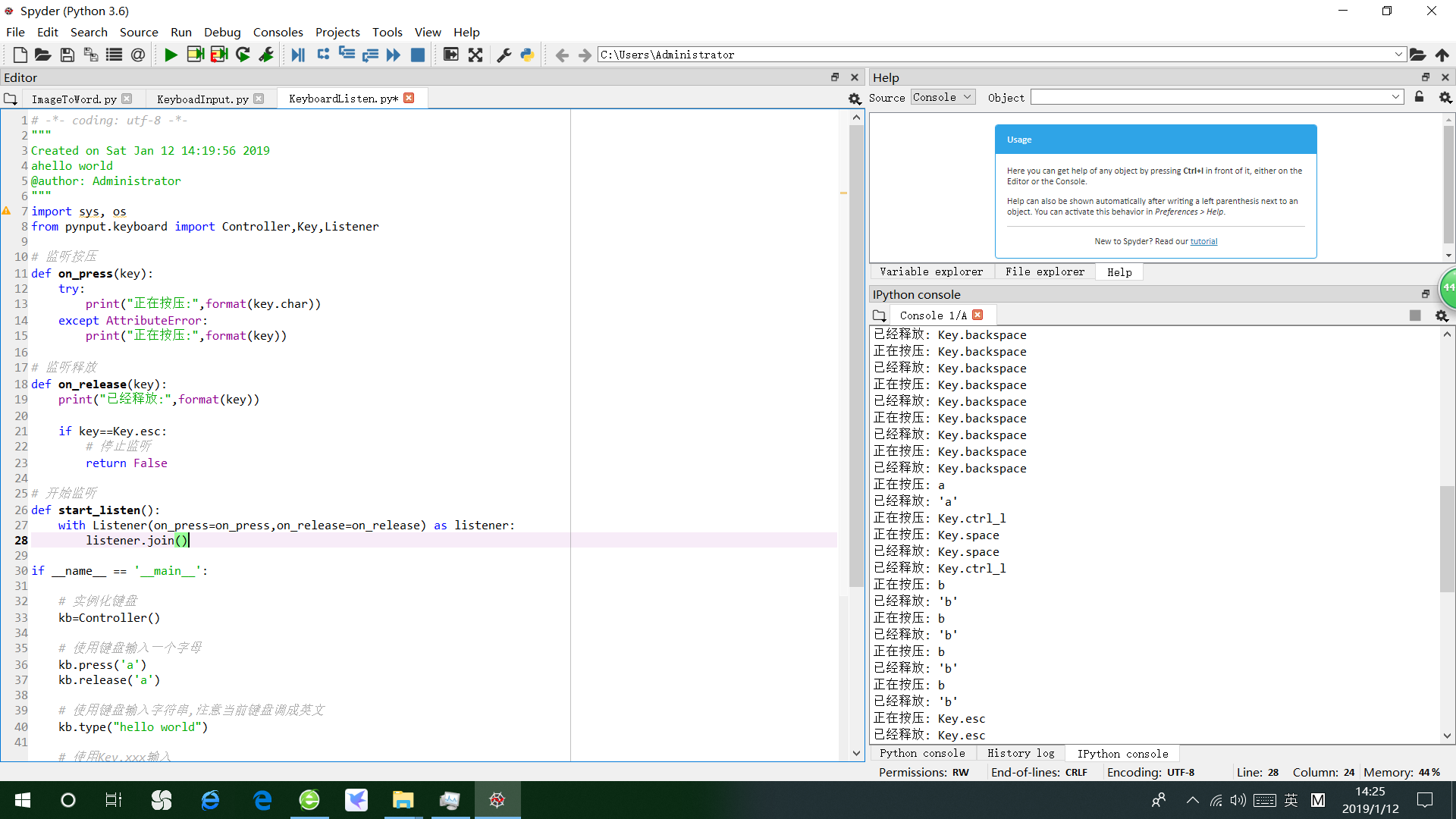The height and width of the screenshot is (819, 1456).
Task: Switch to File explorer tab
Action: click(x=1044, y=271)
